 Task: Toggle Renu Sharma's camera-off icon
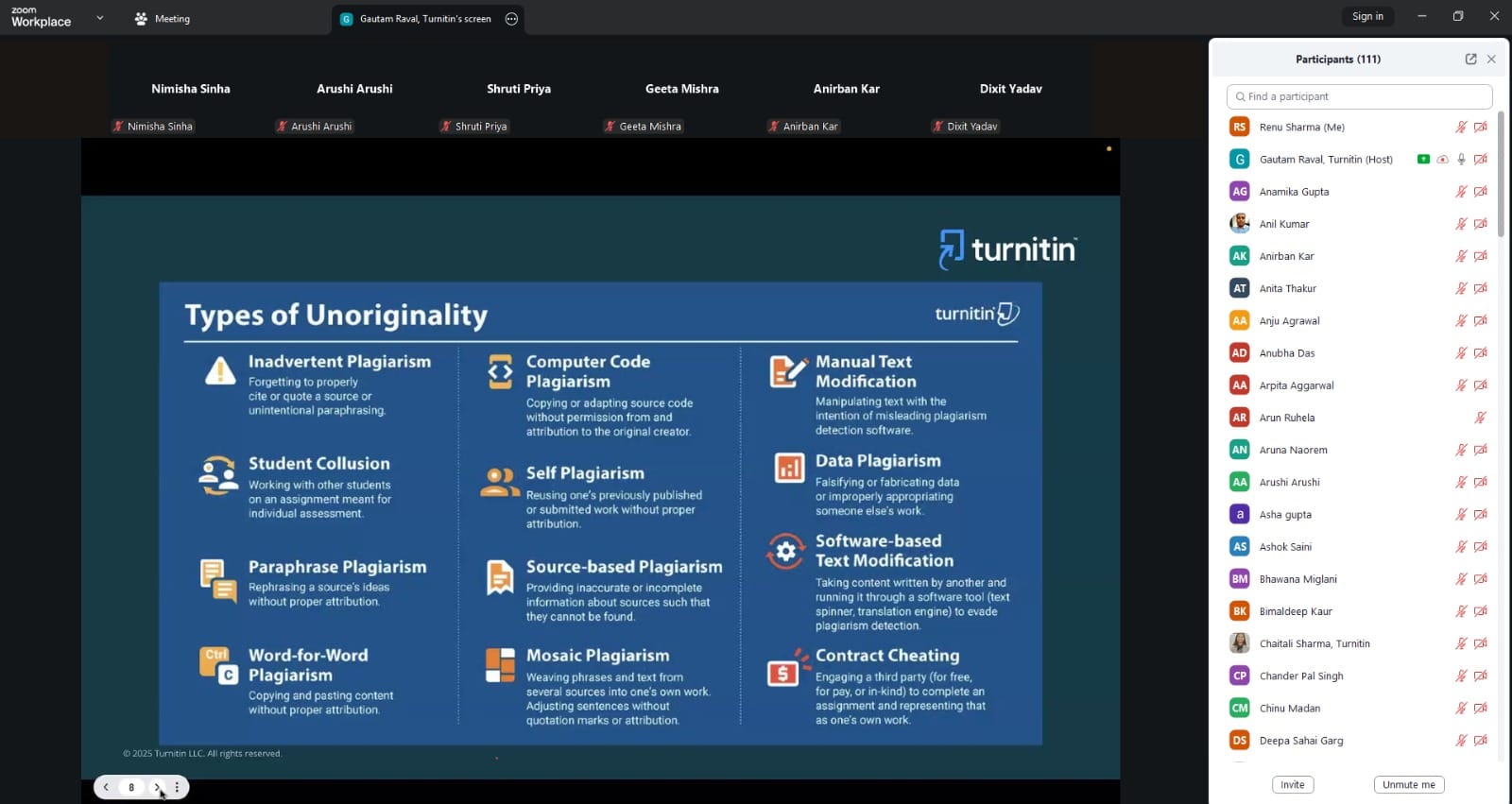click(x=1481, y=128)
